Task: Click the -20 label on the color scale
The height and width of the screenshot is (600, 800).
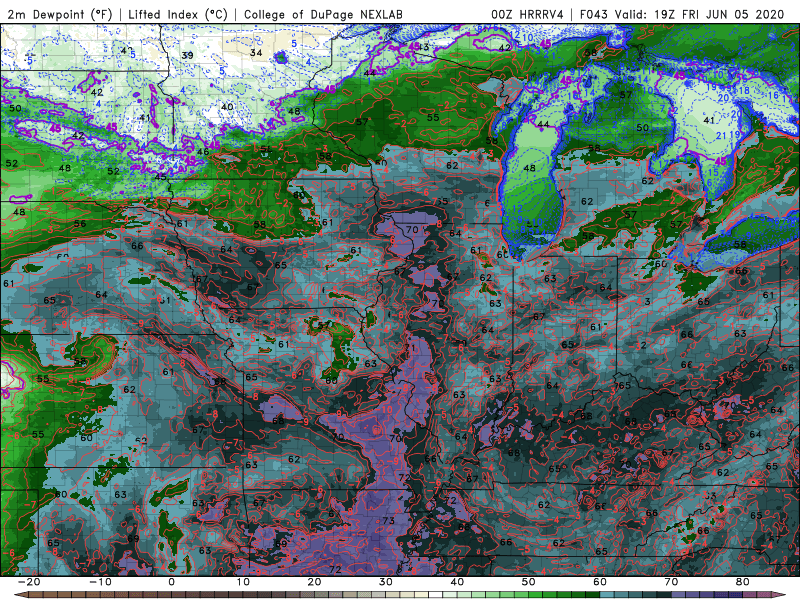Action: [29, 582]
